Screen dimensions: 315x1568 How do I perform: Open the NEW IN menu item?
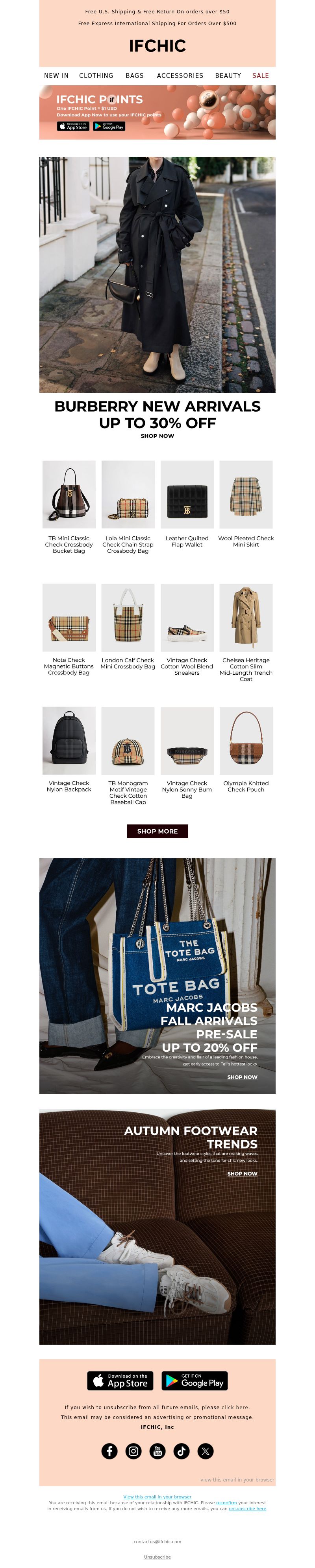pos(56,75)
